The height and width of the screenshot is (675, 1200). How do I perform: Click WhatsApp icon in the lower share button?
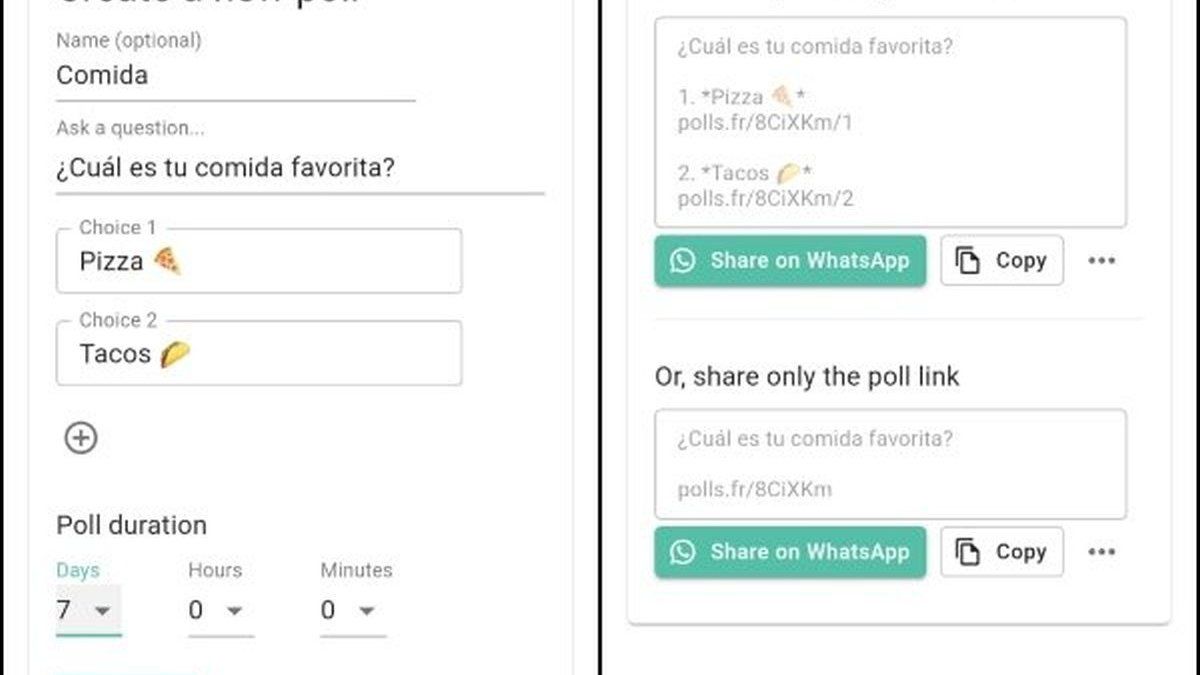point(683,552)
